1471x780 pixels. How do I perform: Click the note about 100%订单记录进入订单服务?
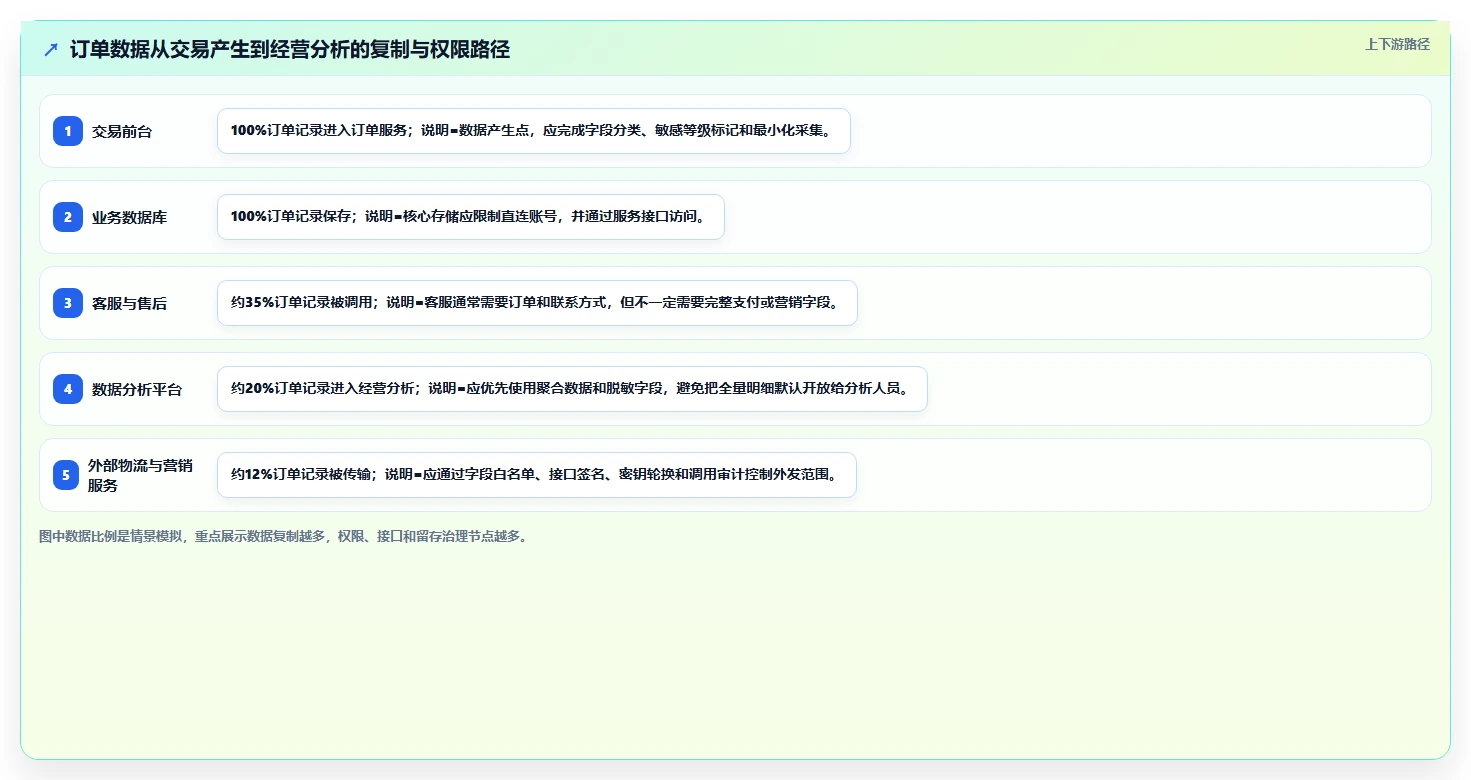[534, 131]
